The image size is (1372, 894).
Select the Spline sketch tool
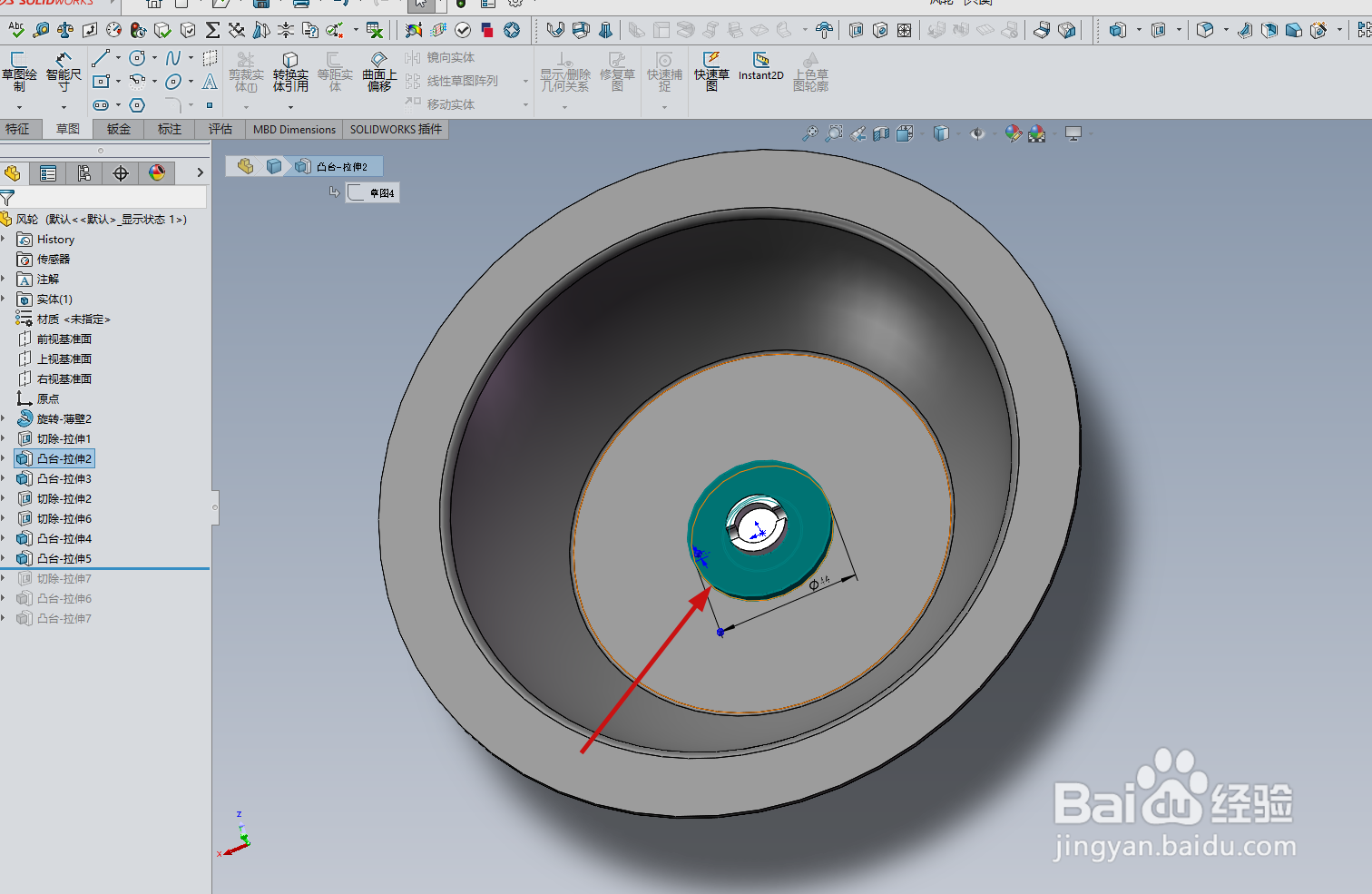[x=173, y=58]
